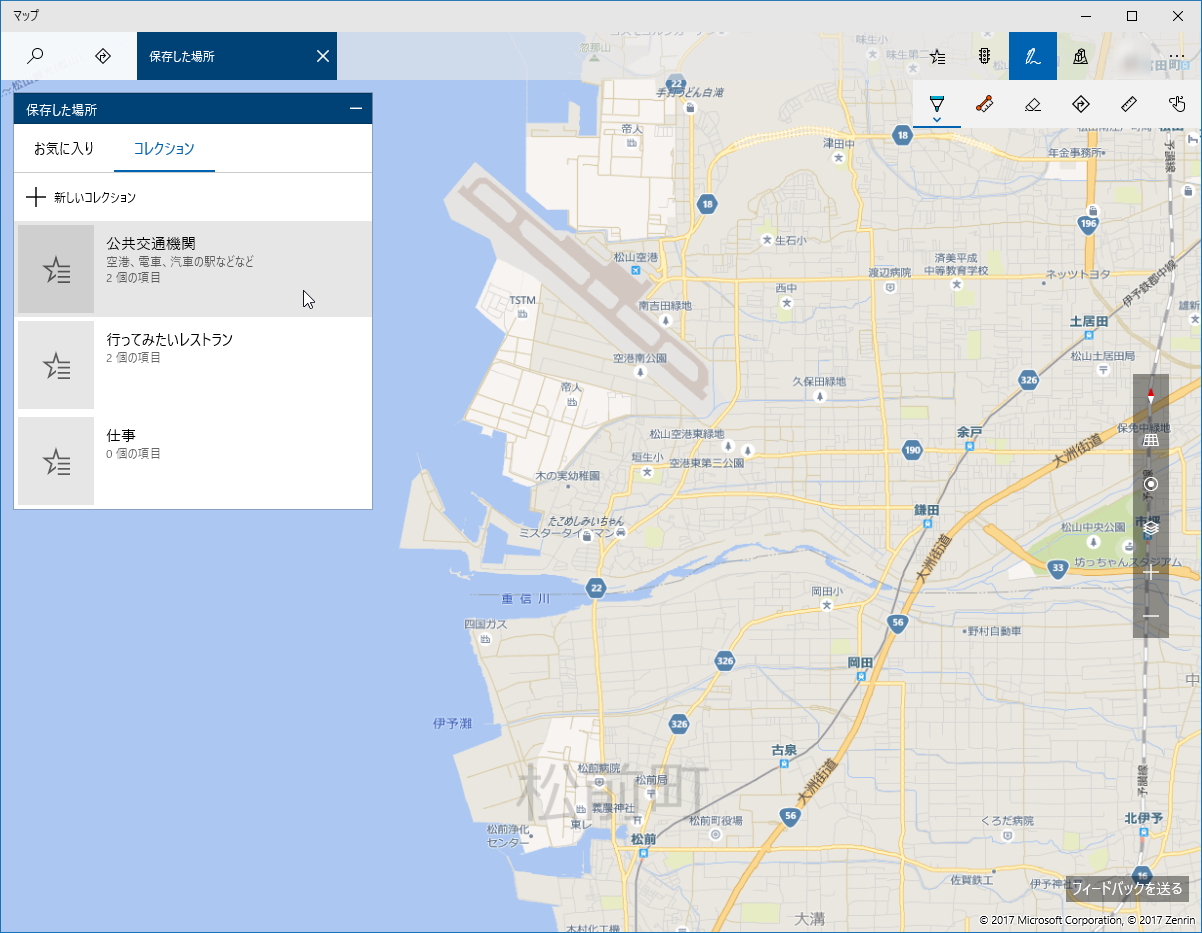Open the more options ellipsis menu

pos(1177,56)
